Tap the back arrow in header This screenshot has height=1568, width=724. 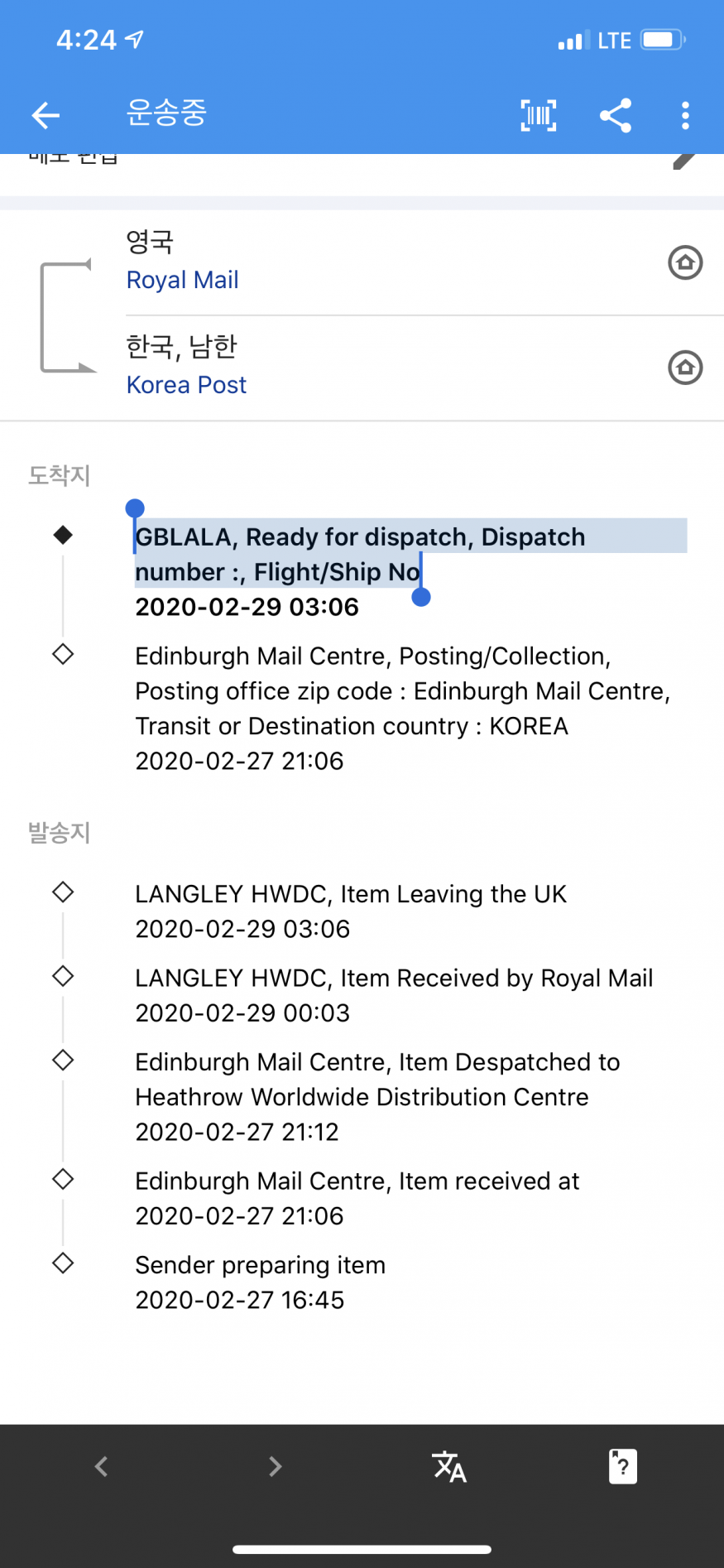tap(46, 115)
